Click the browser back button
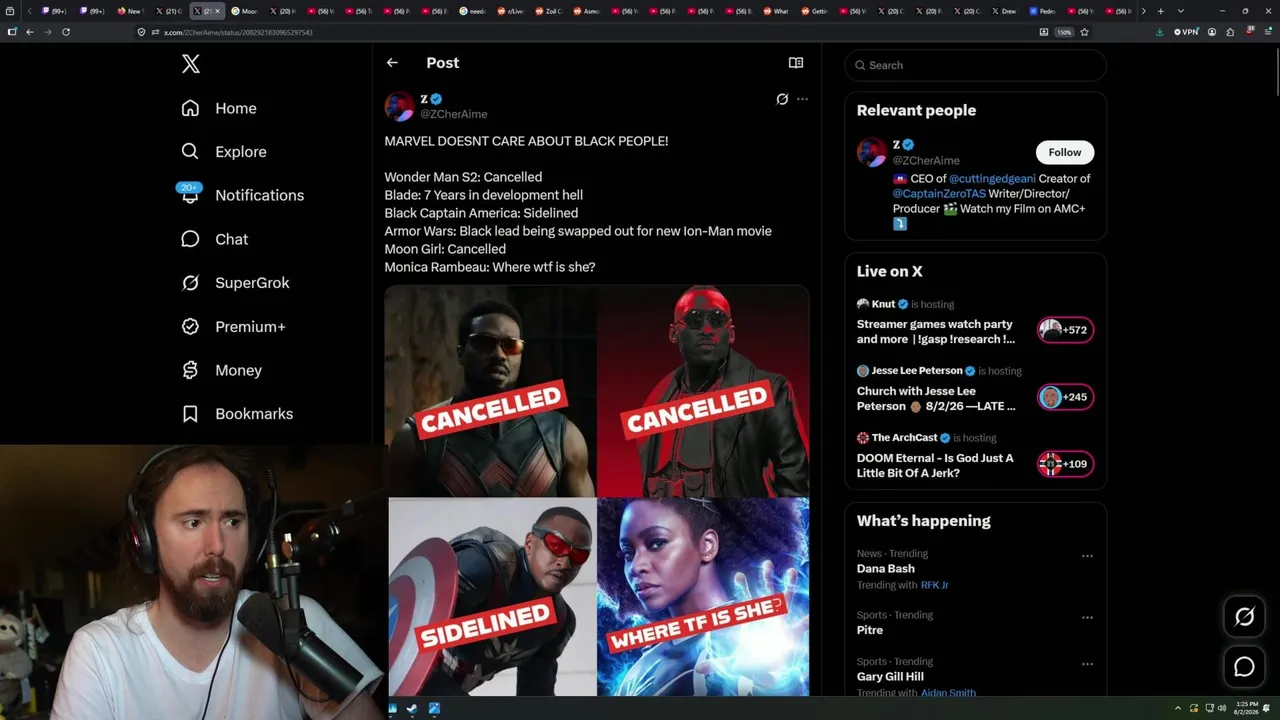Image resolution: width=1280 pixels, height=720 pixels. (30, 32)
